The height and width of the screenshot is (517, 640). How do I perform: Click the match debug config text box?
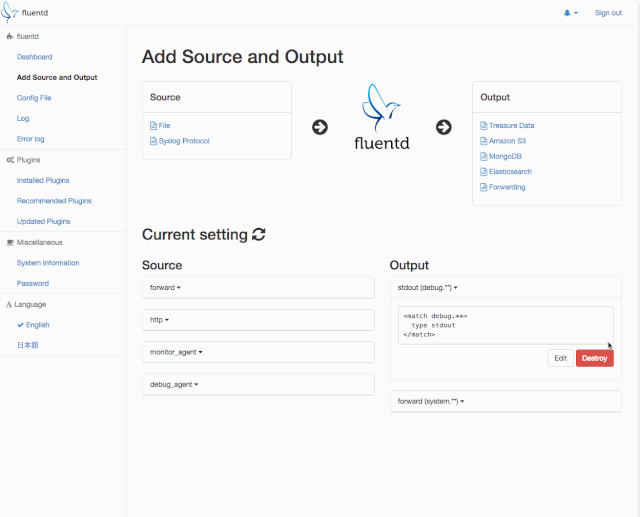tap(505, 325)
